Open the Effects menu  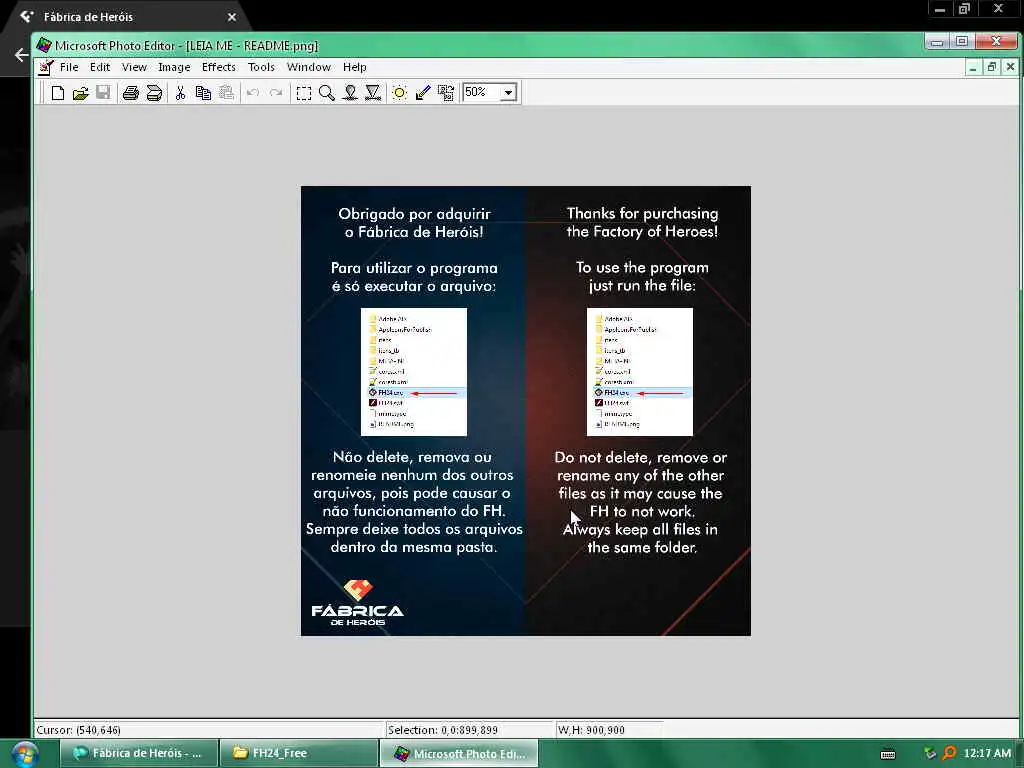218,67
